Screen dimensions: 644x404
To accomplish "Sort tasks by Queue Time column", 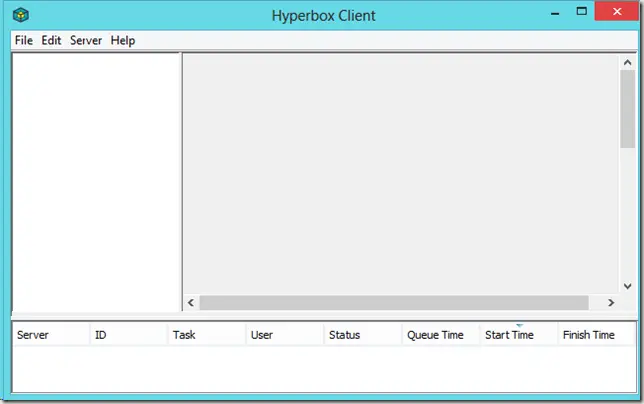I will (x=441, y=335).
